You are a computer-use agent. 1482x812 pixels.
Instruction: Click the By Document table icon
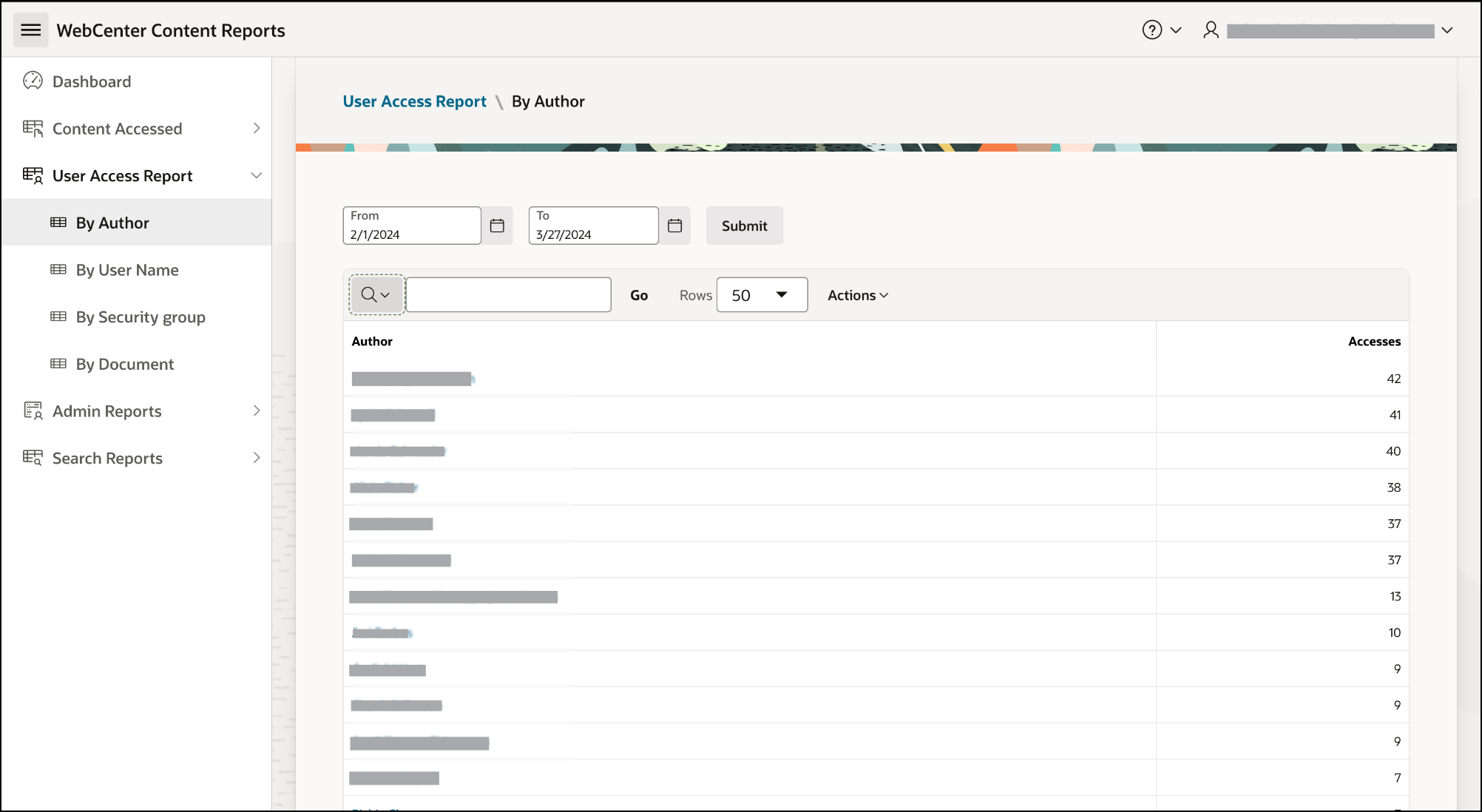[58, 363]
